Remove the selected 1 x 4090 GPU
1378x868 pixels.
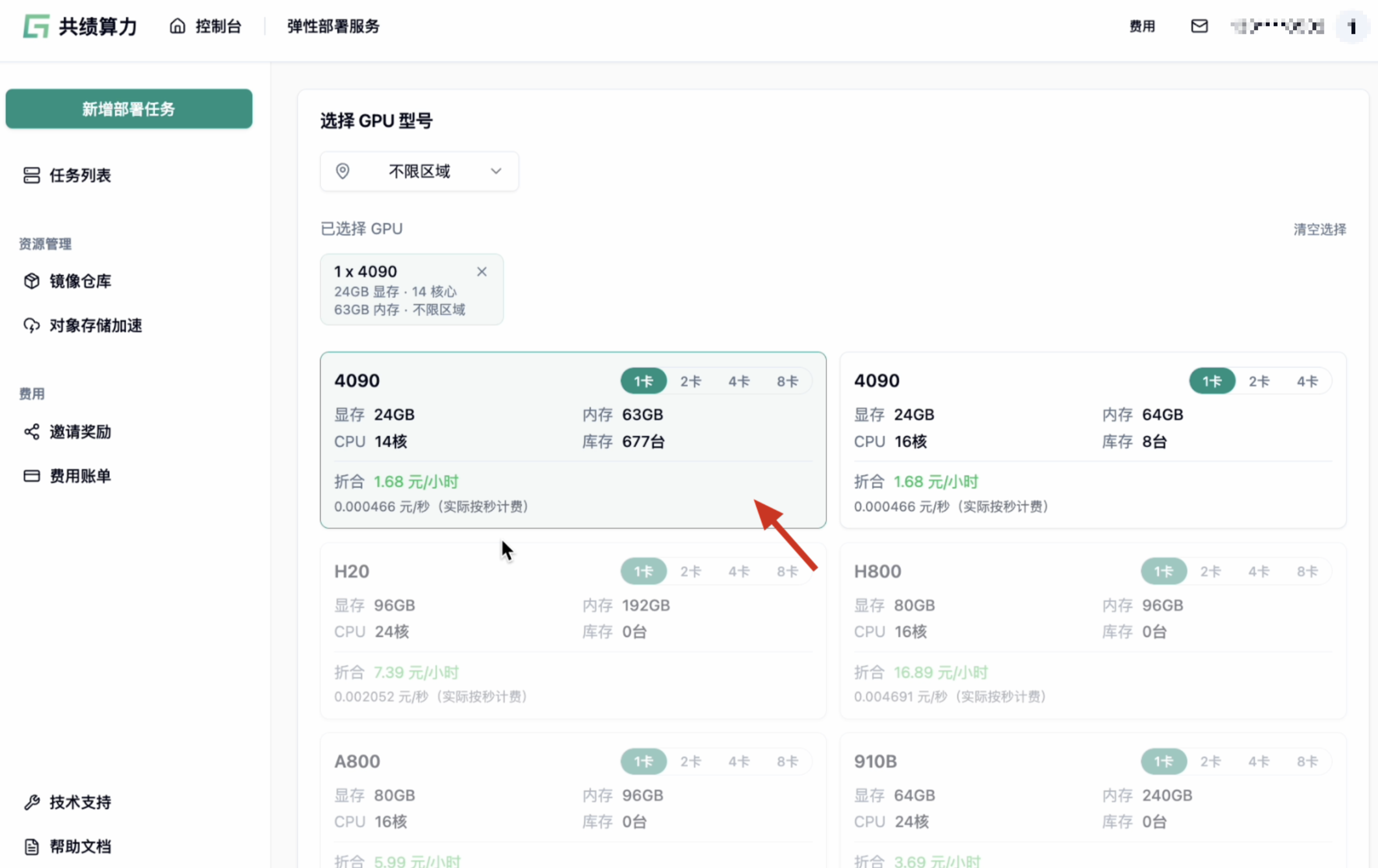pyautogui.click(x=482, y=272)
